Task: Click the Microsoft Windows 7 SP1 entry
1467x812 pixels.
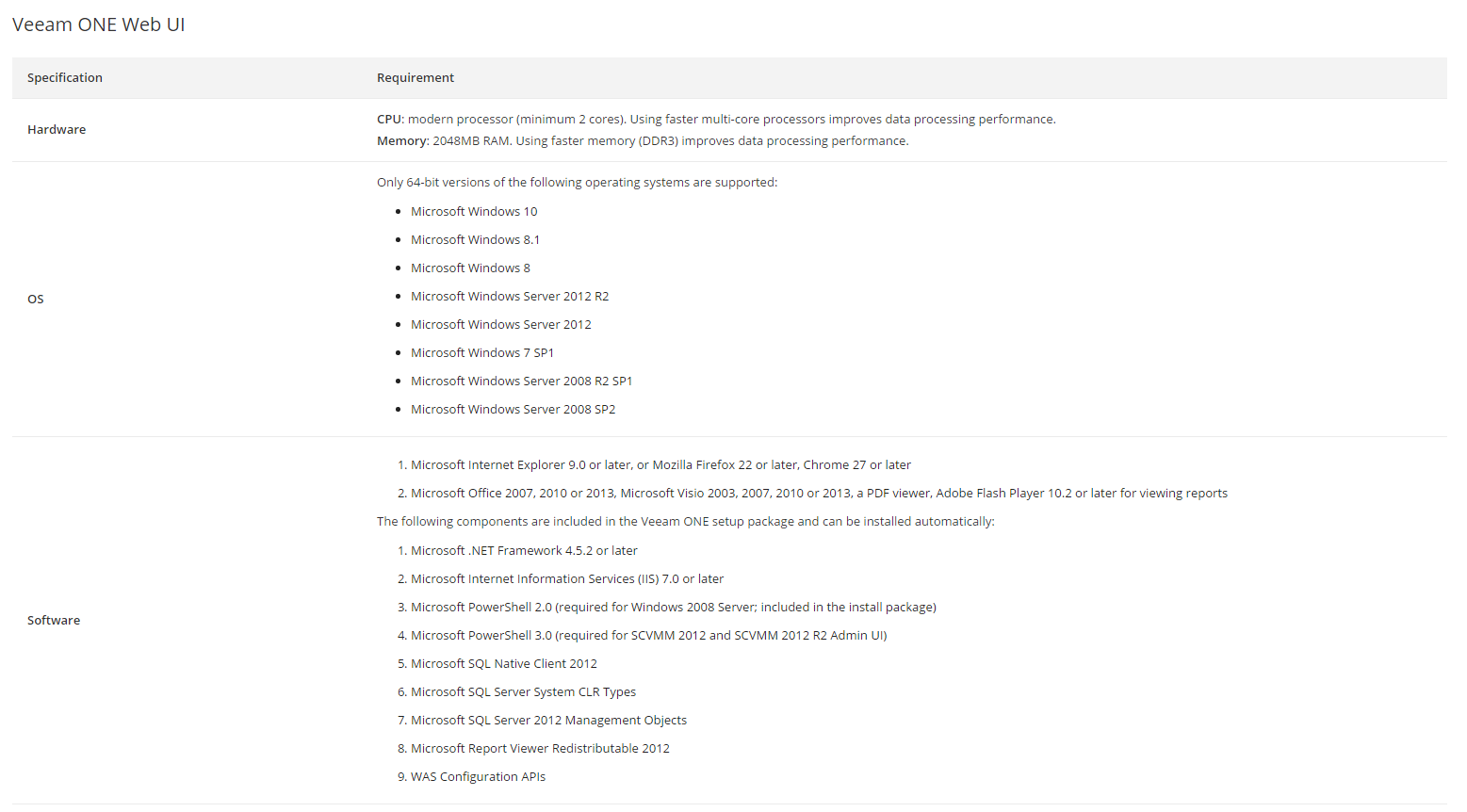Action: pyautogui.click(x=482, y=353)
